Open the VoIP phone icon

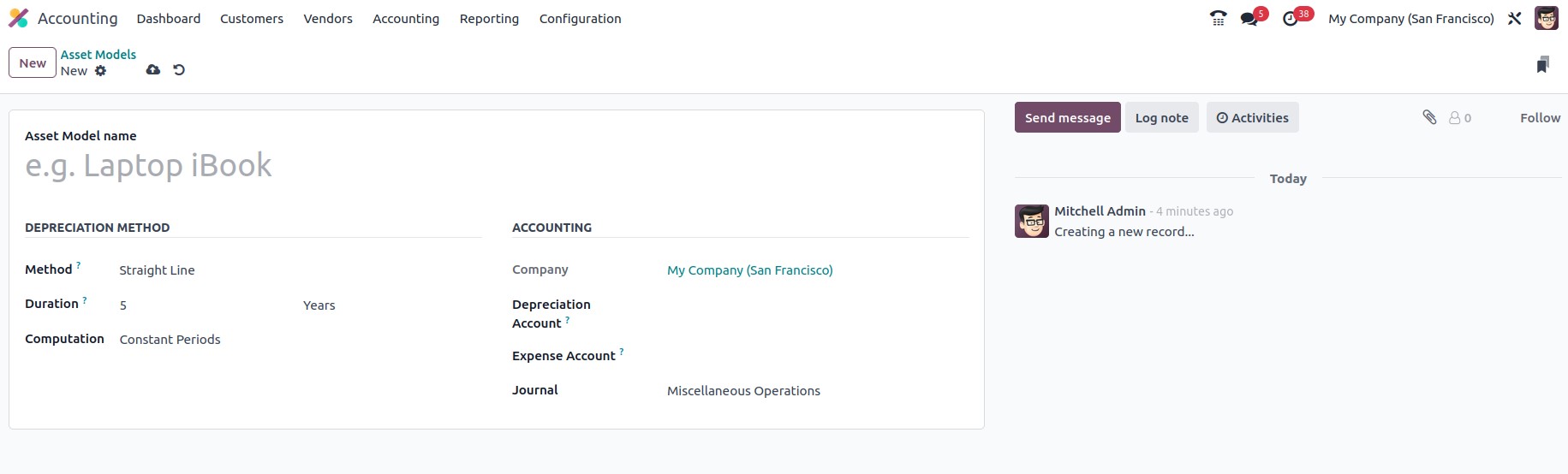pyautogui.click(x=1218, y=18)
